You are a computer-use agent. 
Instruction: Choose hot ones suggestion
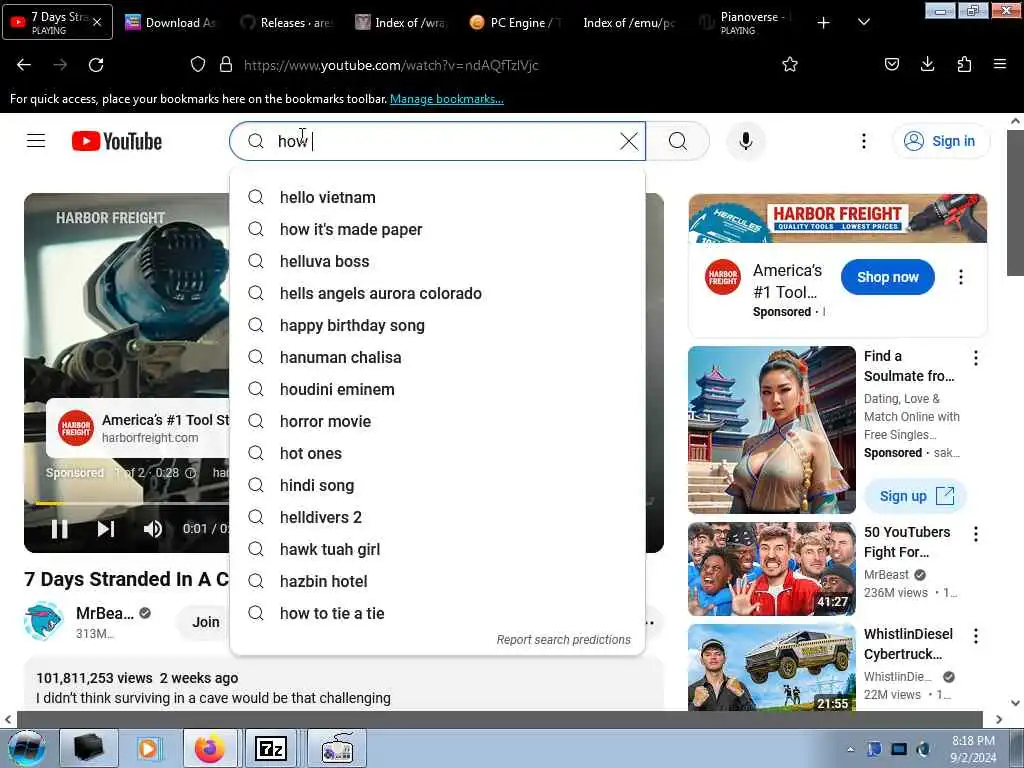(438, 453)
